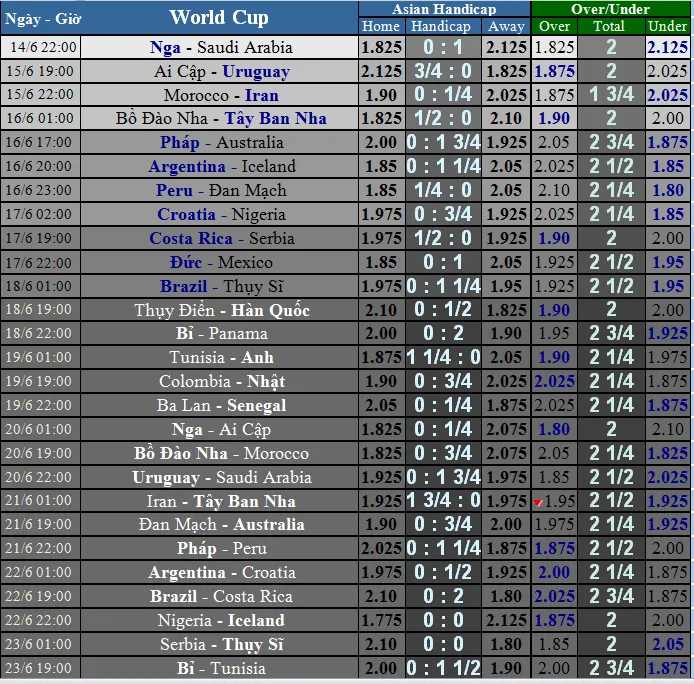The image size is (694, 684).
Task: Open the Nga - Saudi Arabia match
Action: pyautogui.click(x=221, y=47)
